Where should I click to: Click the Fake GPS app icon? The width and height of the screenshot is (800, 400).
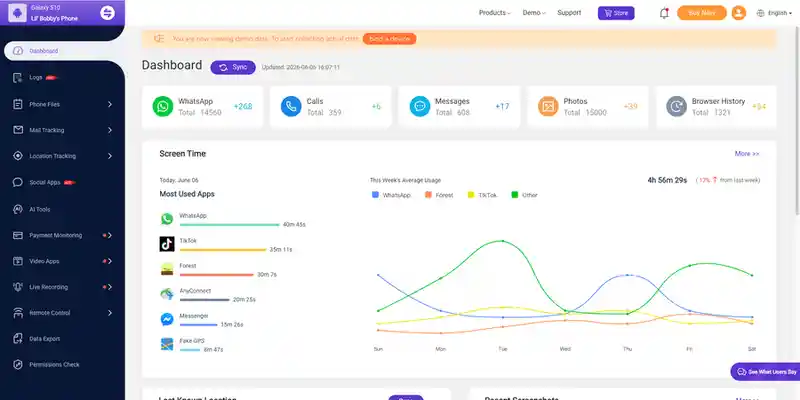point(167,344)
